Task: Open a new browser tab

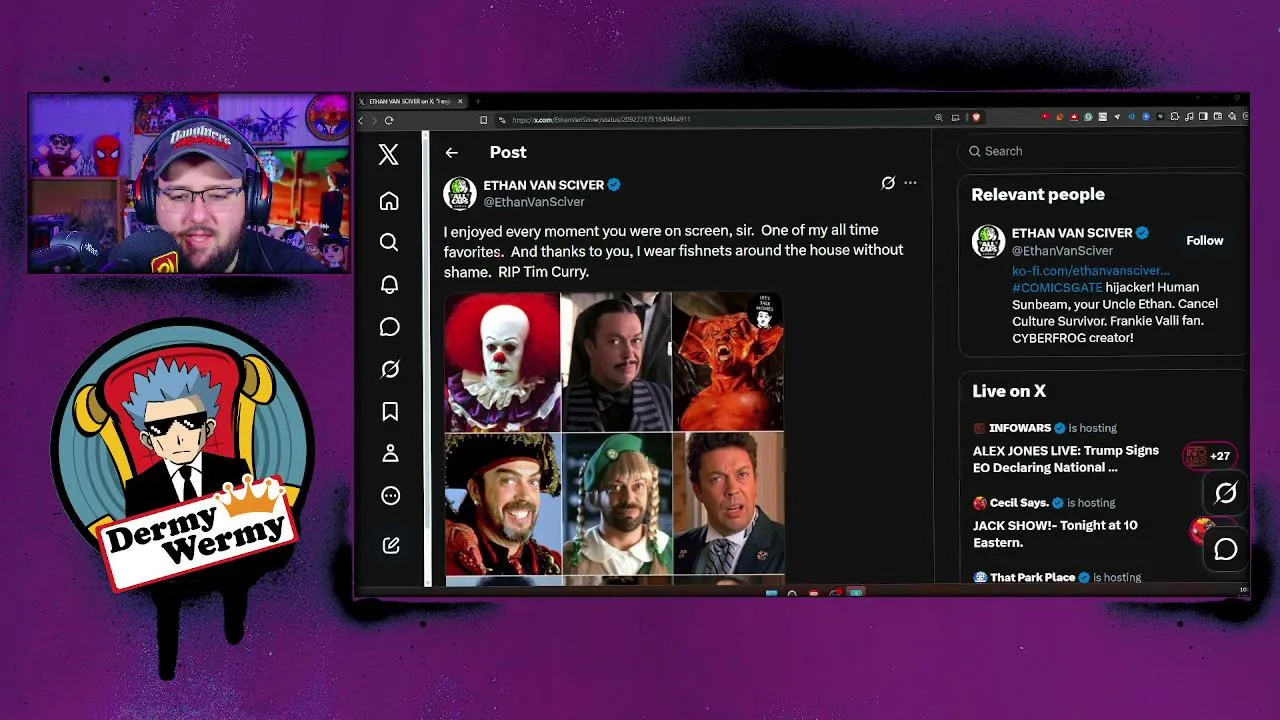Action: pos(478,101)
